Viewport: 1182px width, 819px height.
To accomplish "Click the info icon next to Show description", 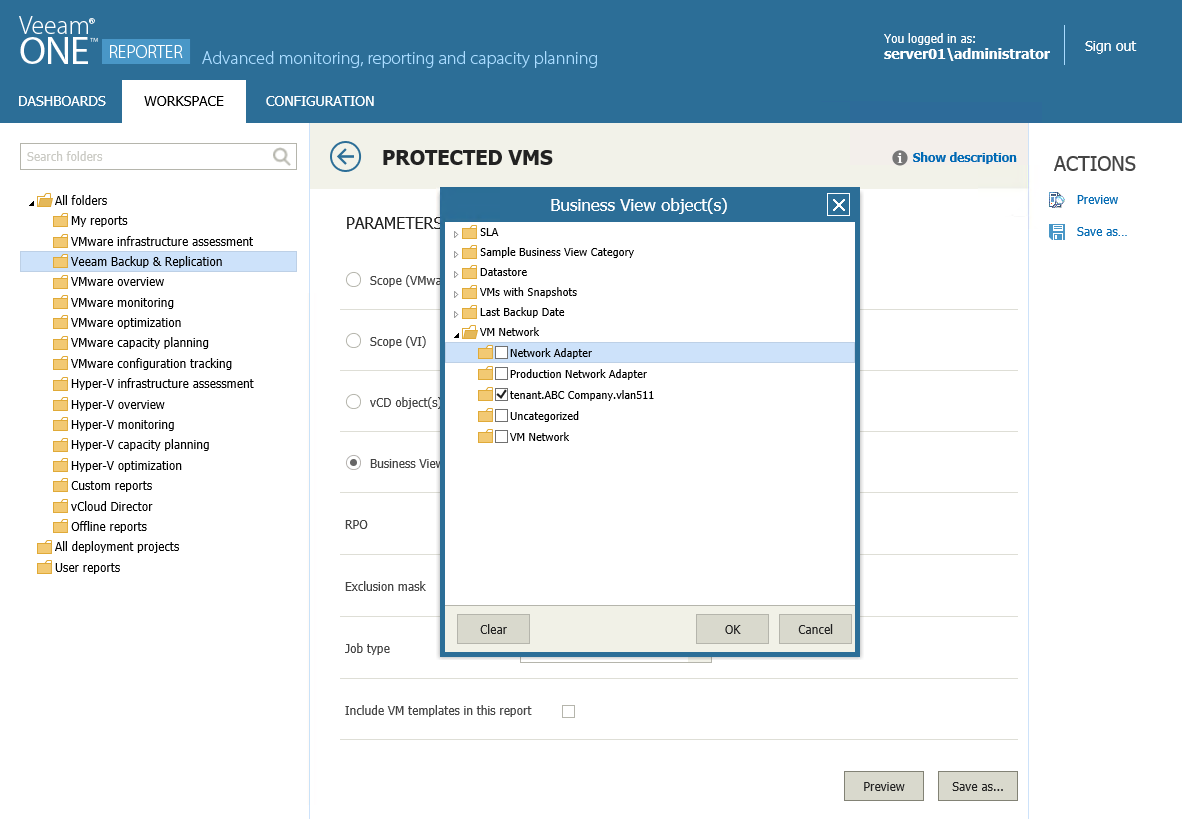I will pyautogui.click(x=900, y=158).
